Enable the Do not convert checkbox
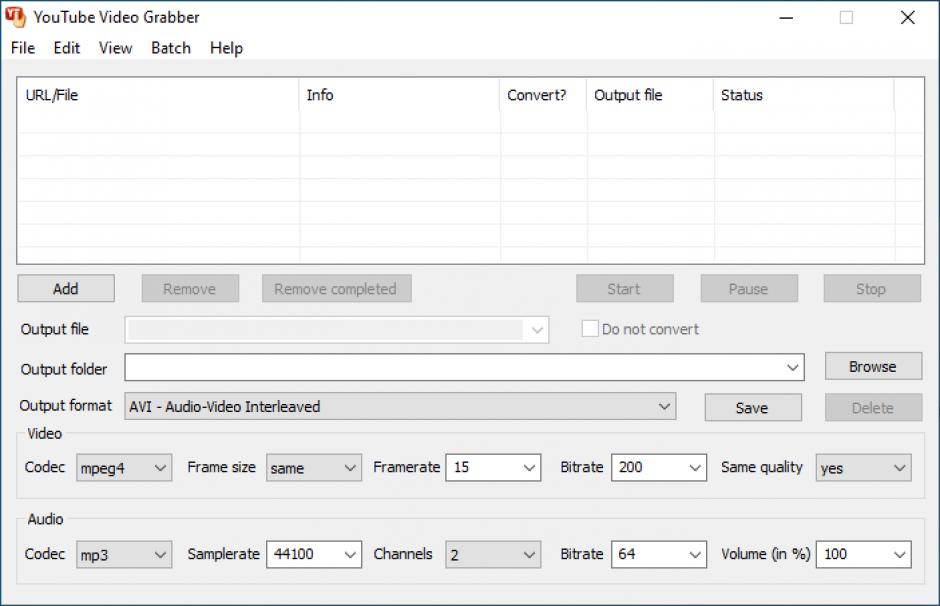 590,328
